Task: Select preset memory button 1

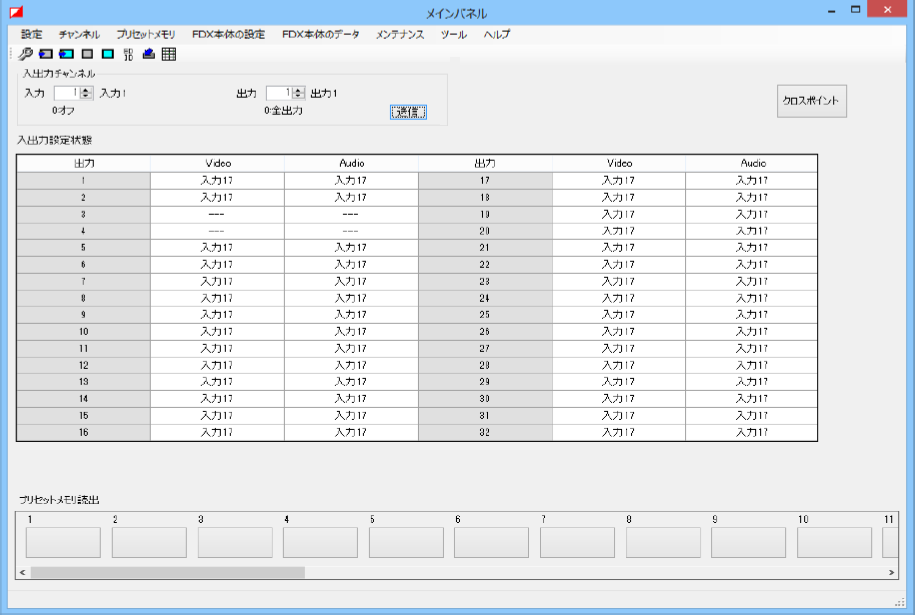Action: point(63,542)
